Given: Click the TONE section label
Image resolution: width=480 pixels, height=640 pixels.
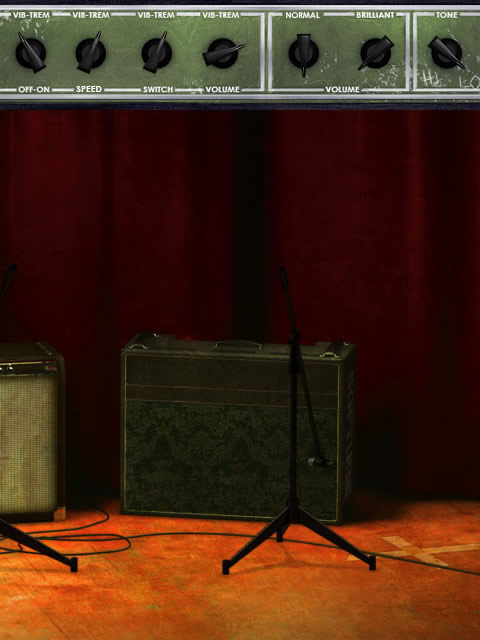Looking at the screenshot, I should point(447,15).
